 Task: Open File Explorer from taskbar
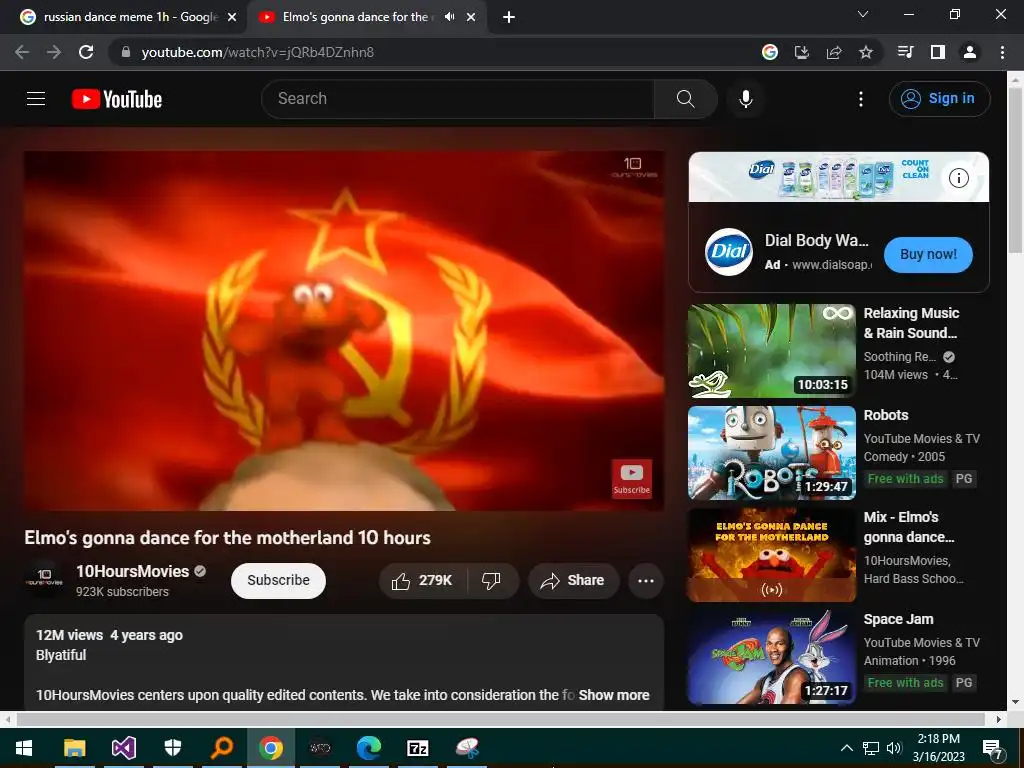(74, 748)
